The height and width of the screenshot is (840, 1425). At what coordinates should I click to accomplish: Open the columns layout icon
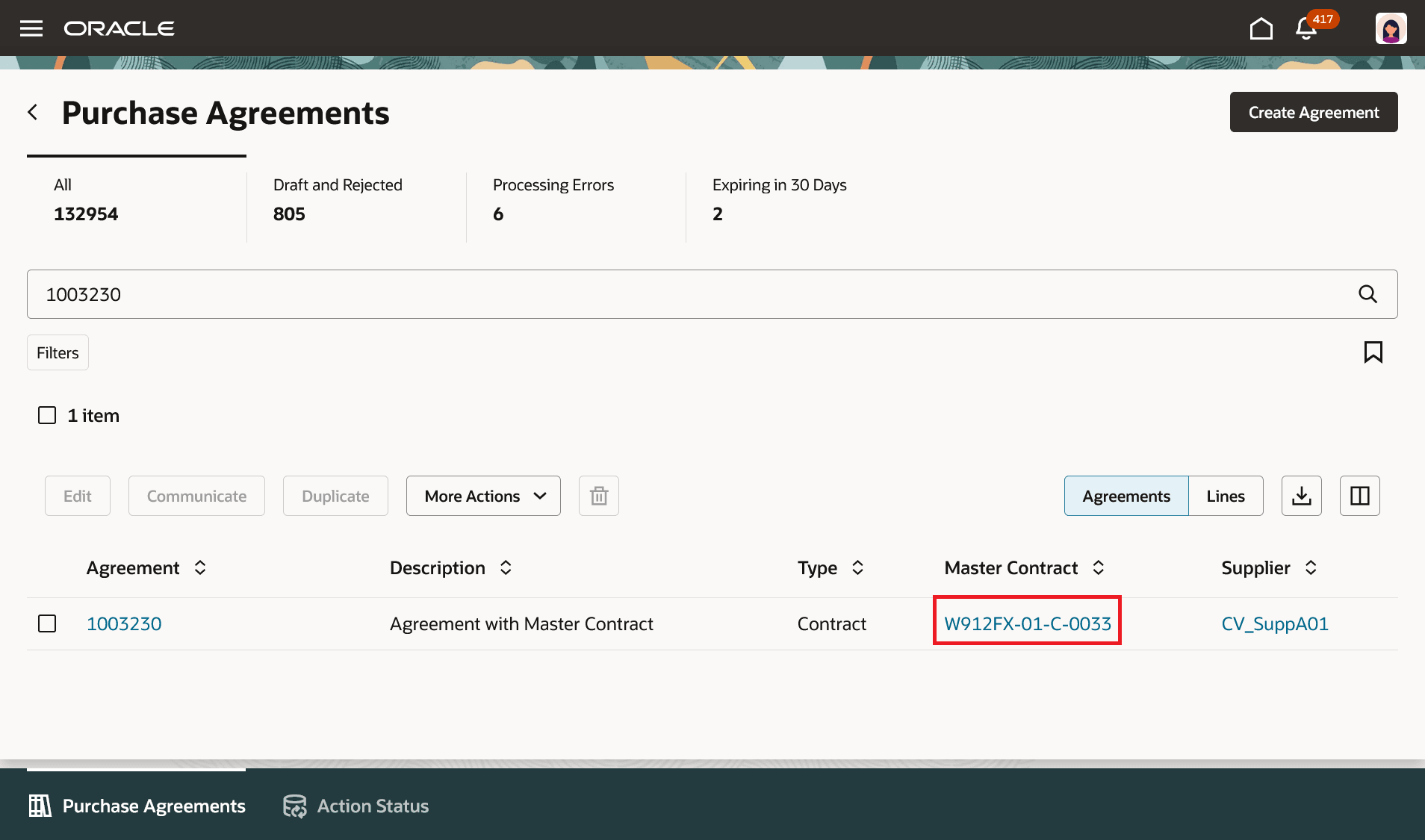[1359, 496]
